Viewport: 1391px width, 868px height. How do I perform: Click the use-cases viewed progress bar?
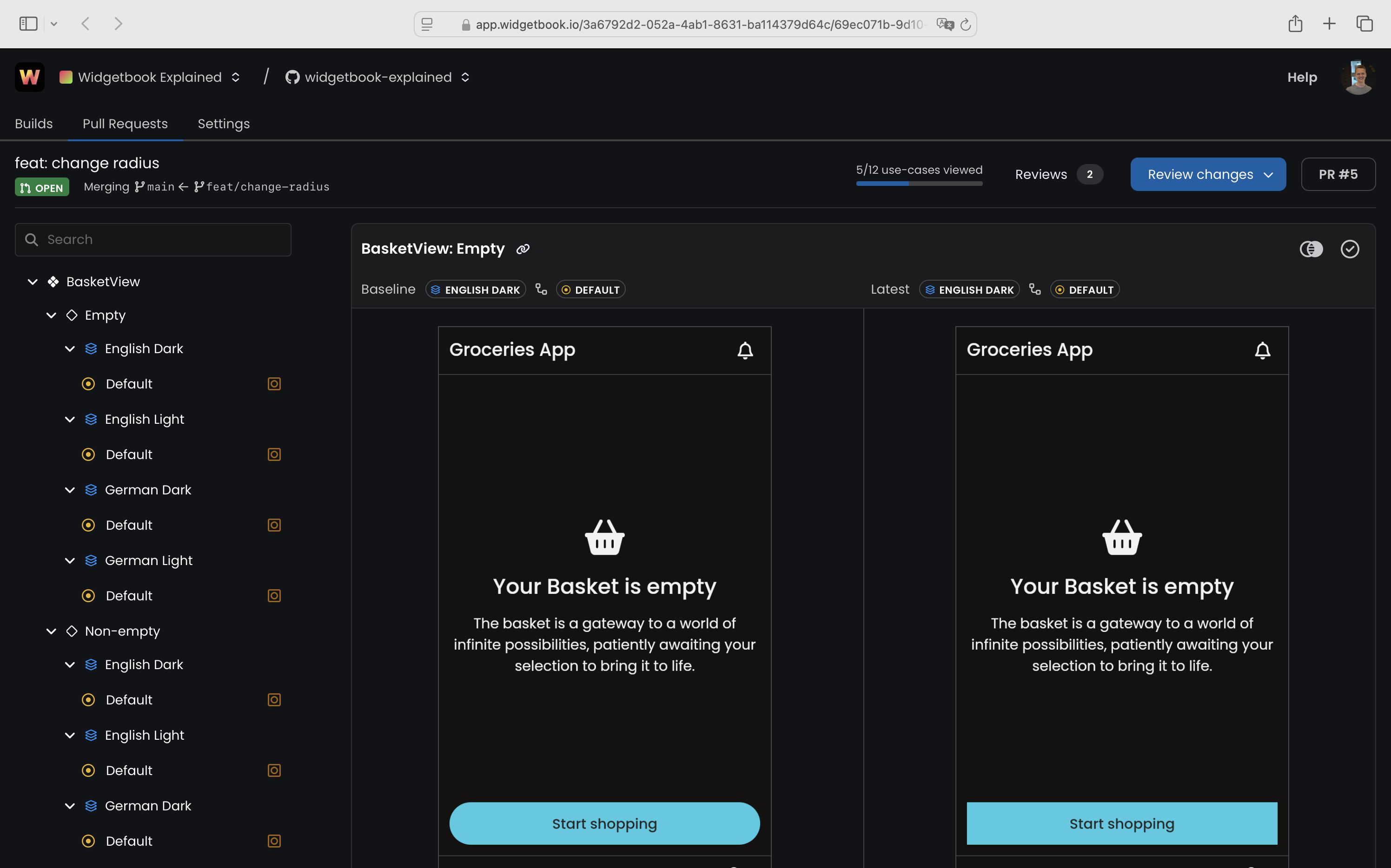[919, 184]
